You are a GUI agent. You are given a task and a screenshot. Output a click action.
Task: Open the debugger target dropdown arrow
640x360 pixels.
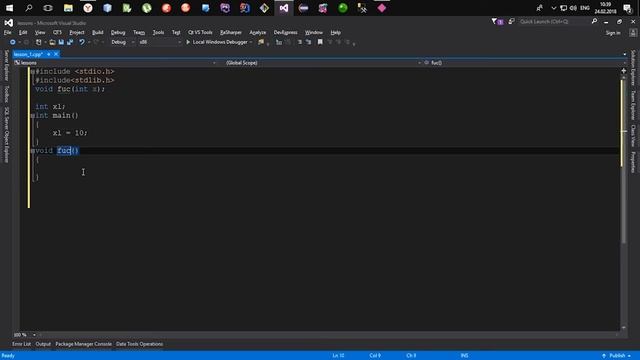[x=251, y=42]
